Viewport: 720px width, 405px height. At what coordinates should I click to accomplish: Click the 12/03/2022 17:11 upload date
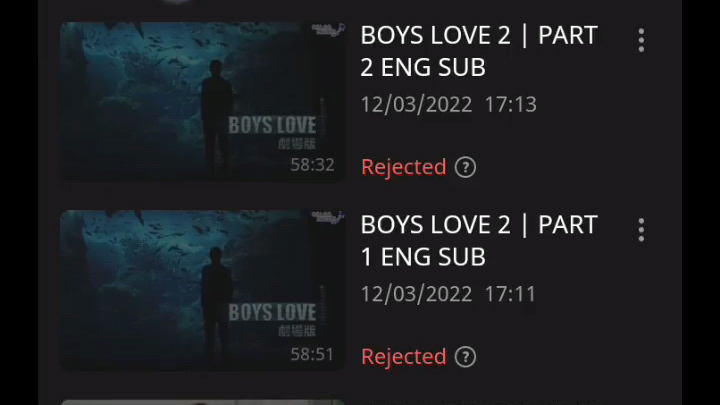[x=448, y=294]
